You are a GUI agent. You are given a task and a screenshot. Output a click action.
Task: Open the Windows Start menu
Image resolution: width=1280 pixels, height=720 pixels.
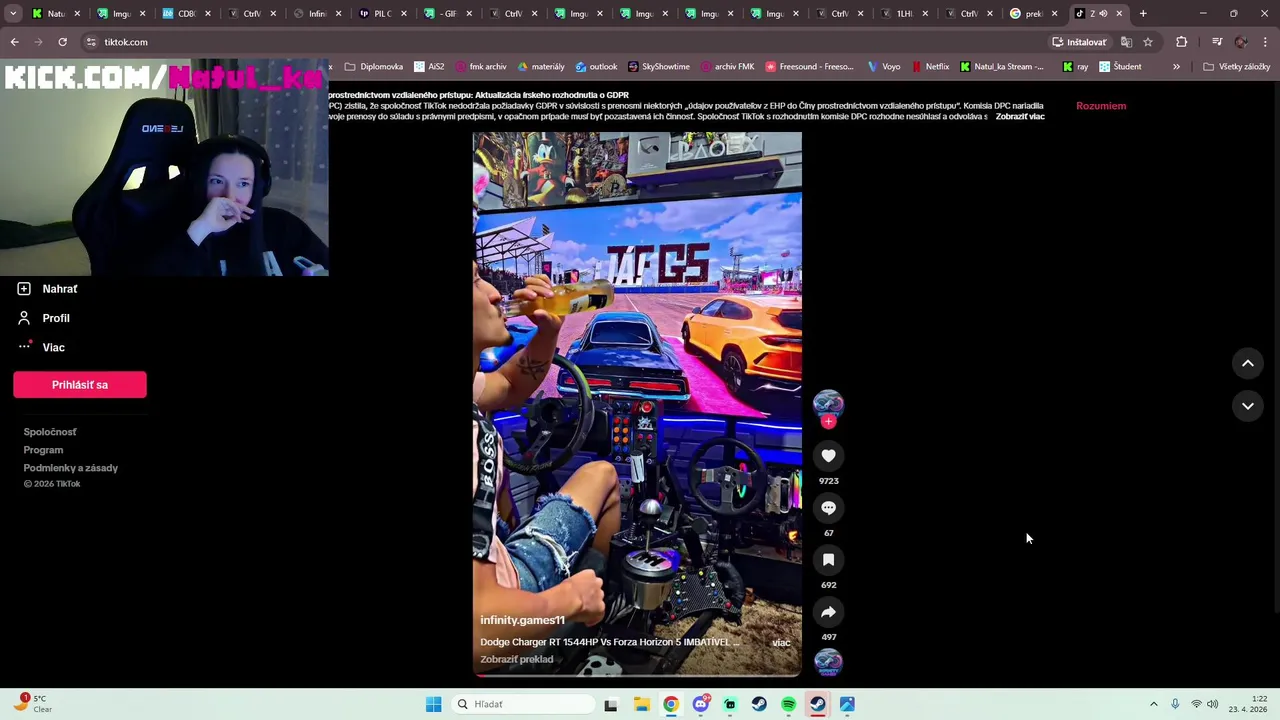coord(433,704)
